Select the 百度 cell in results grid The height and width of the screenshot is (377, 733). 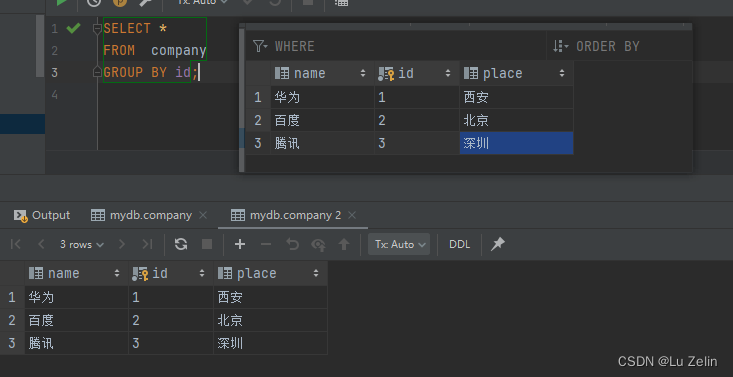point(76,320)
